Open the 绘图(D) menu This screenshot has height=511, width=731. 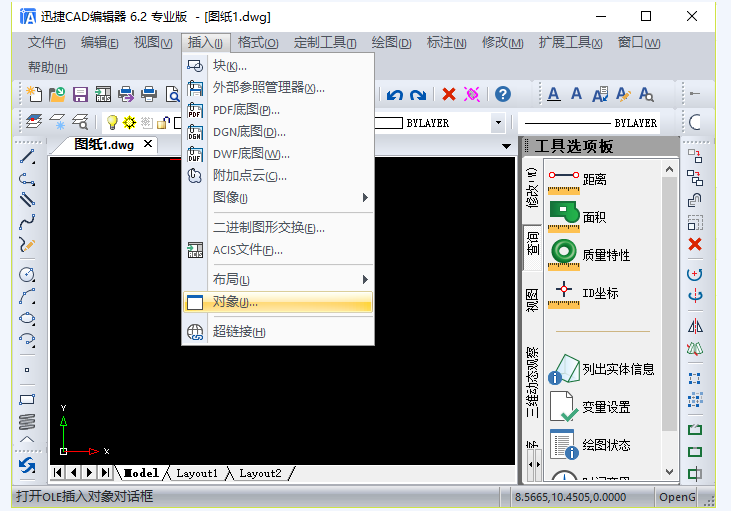tap(391, 43)
